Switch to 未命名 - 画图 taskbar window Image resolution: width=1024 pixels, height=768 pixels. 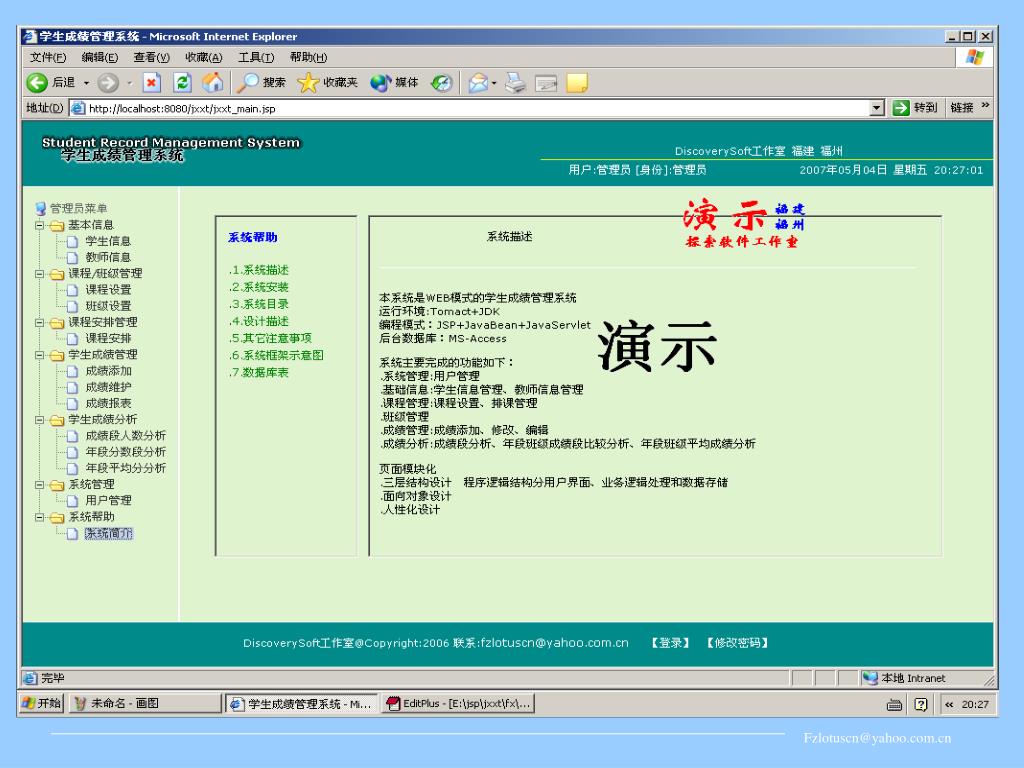[x=145, y=703]
